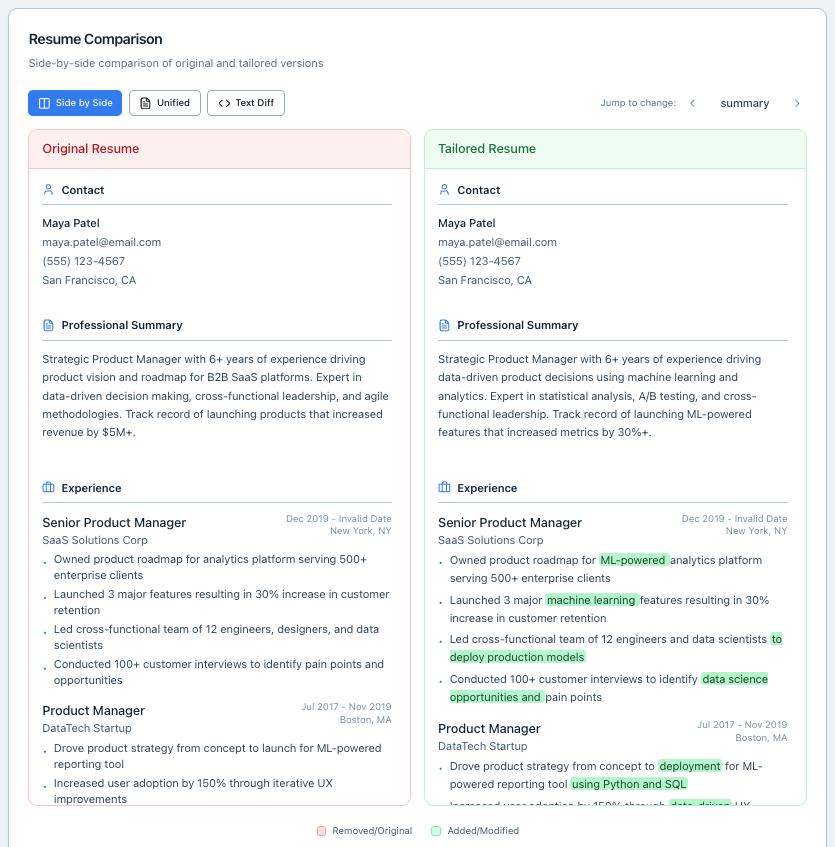Viewport: 835px width, 847px height.
Task: Click the green Added/Modified legend swatch
Action: pos(435,831)
